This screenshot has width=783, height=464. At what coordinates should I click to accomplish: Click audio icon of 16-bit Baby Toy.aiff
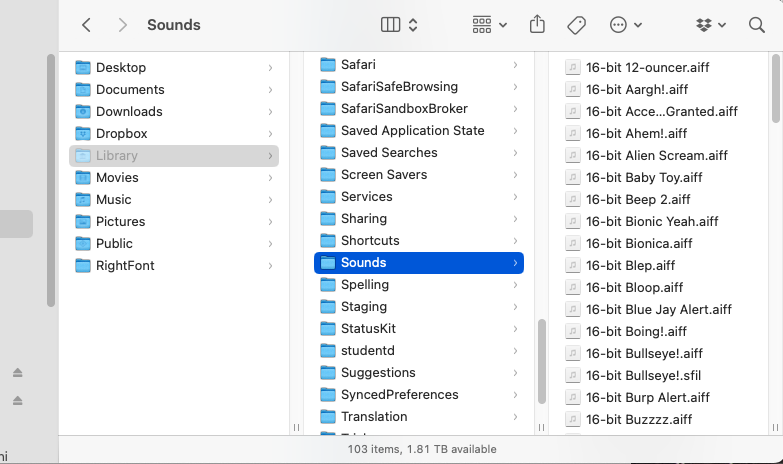(573, 177)
